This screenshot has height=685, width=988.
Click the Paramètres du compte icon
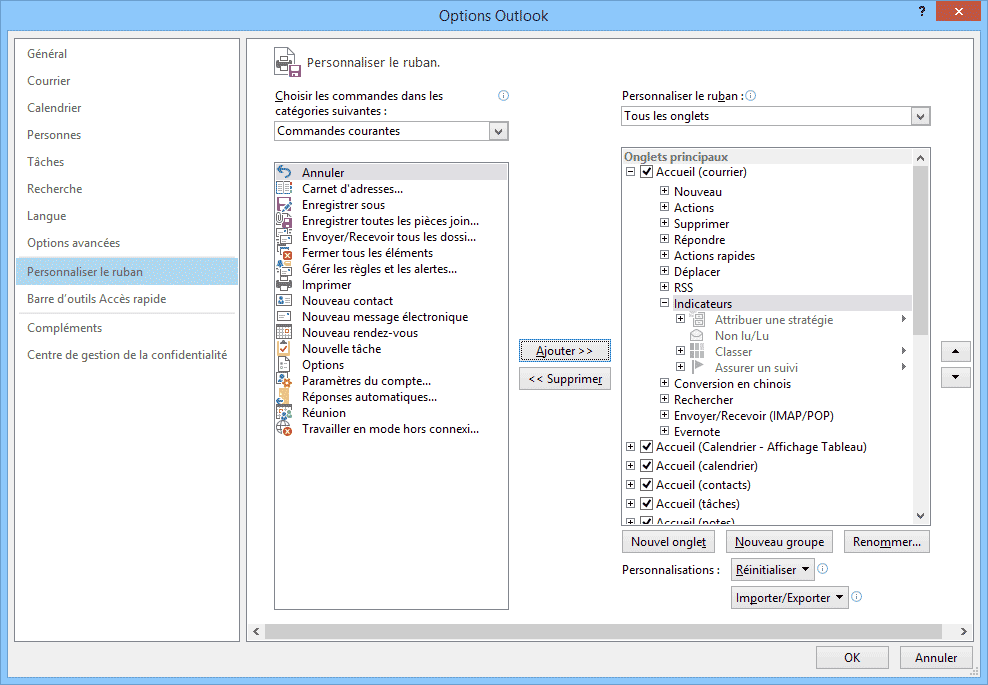[284, 381]
